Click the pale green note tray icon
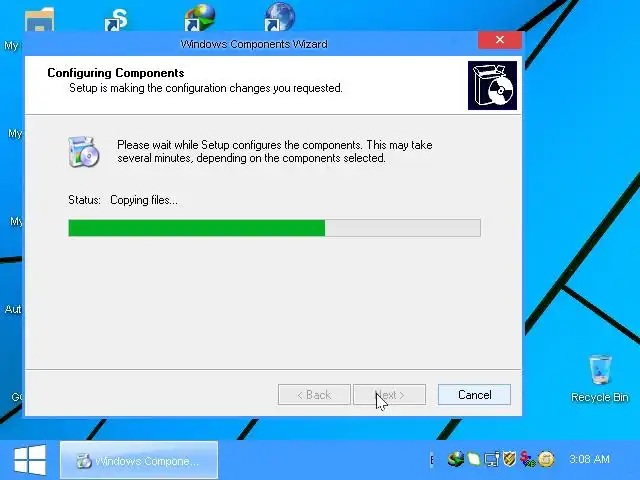 [x=474, y=459]
